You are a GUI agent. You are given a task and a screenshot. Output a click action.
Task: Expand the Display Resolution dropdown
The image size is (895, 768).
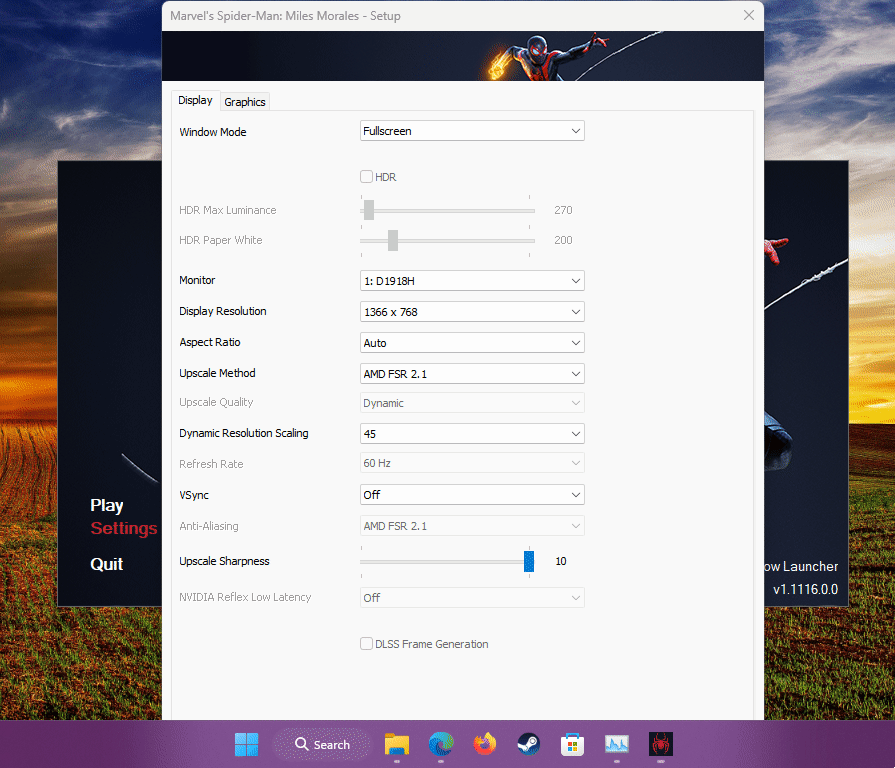472,312
